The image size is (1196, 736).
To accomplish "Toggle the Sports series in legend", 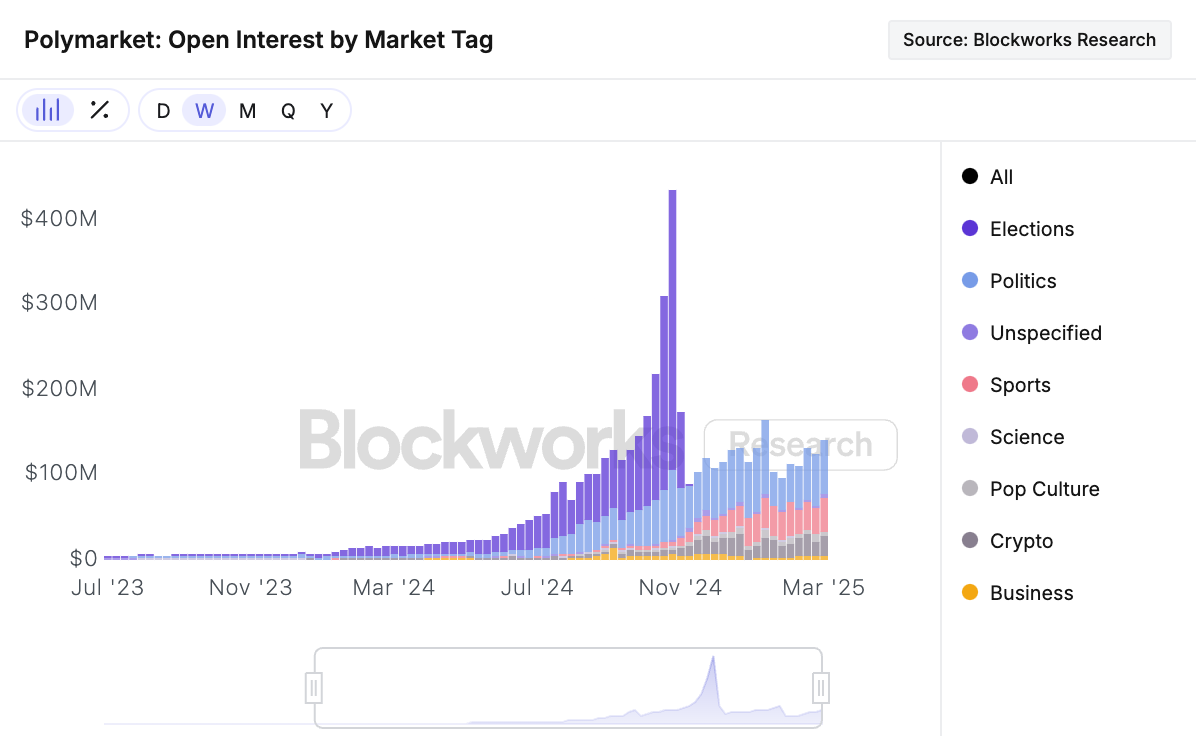I will pyautogui.click(x=1006, y=384).
